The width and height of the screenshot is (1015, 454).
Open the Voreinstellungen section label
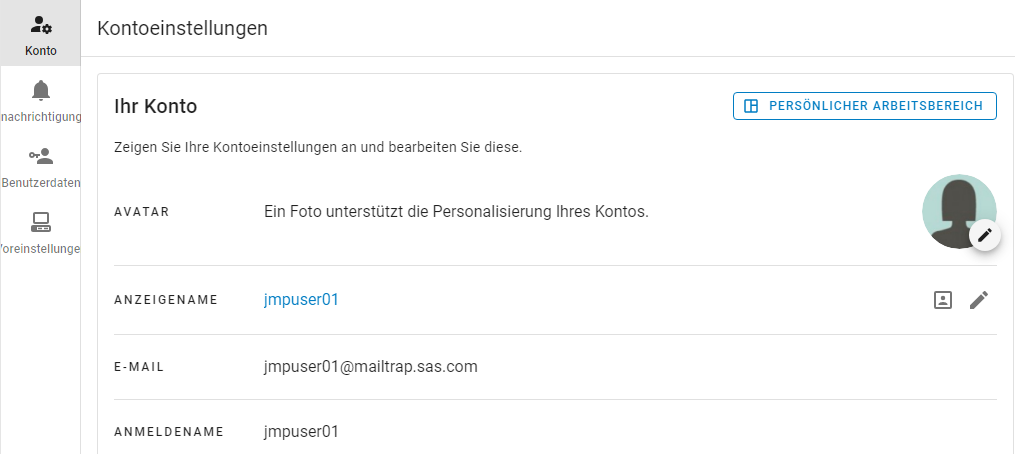click(41, 248)
